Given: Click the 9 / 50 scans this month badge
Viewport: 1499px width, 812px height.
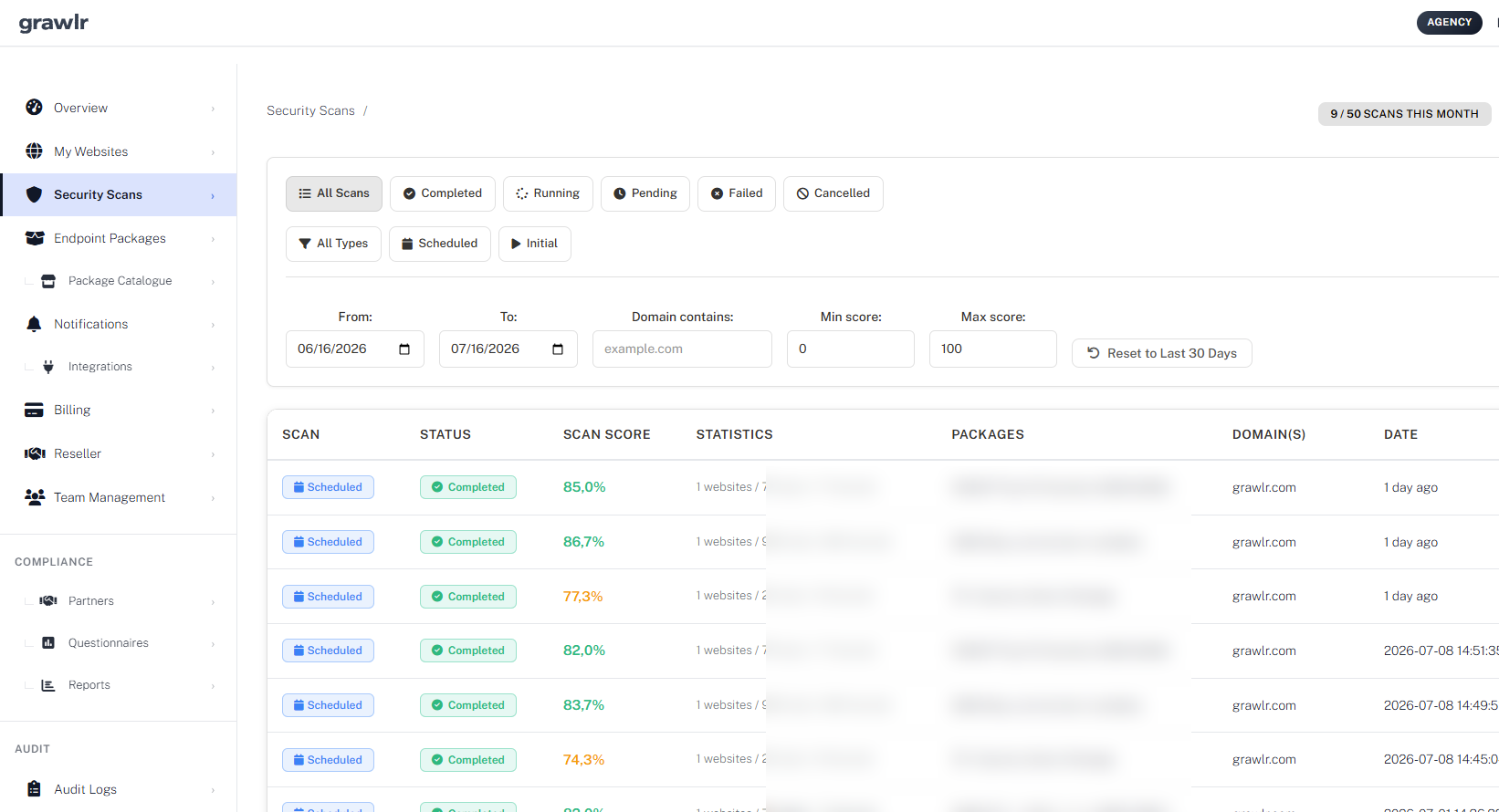Looking at the screenshot, I should [1404, 114].
